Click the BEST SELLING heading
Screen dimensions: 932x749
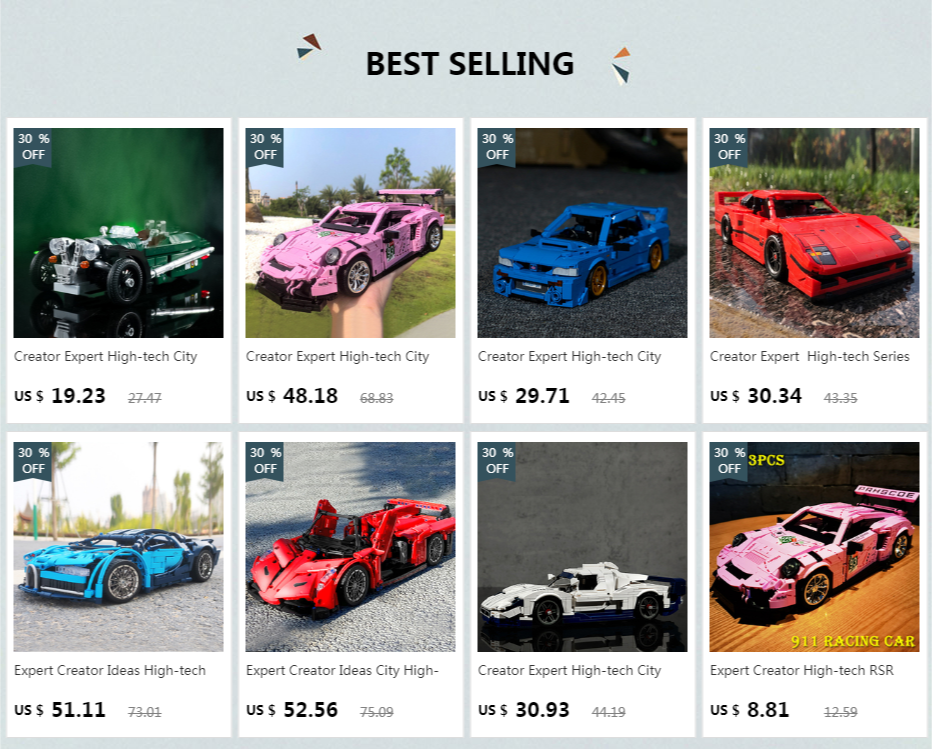tap(470, 64)
